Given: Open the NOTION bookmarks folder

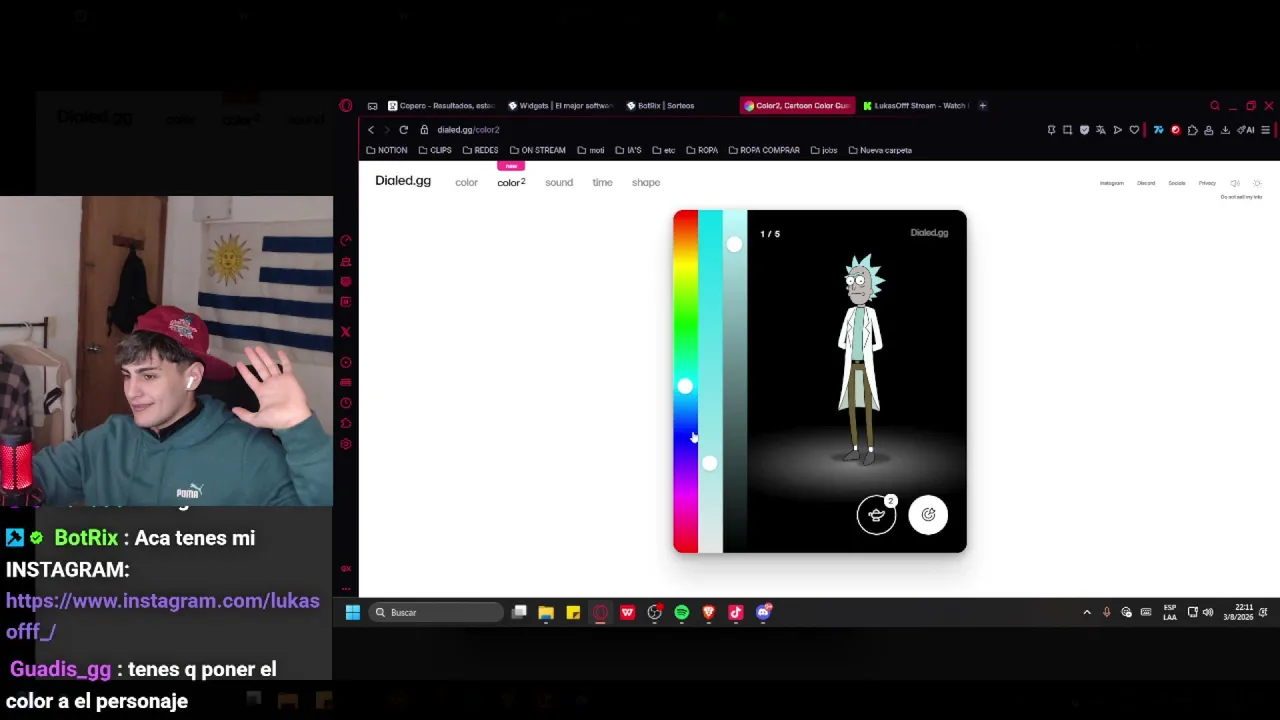Looking at the screenshot, I should click(x=387, y=150).
